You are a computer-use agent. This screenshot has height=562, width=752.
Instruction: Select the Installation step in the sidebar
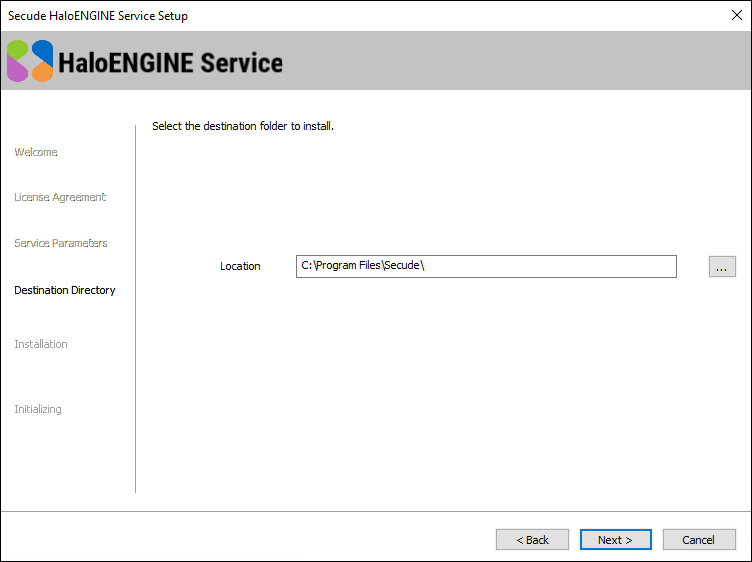[41, 344]
